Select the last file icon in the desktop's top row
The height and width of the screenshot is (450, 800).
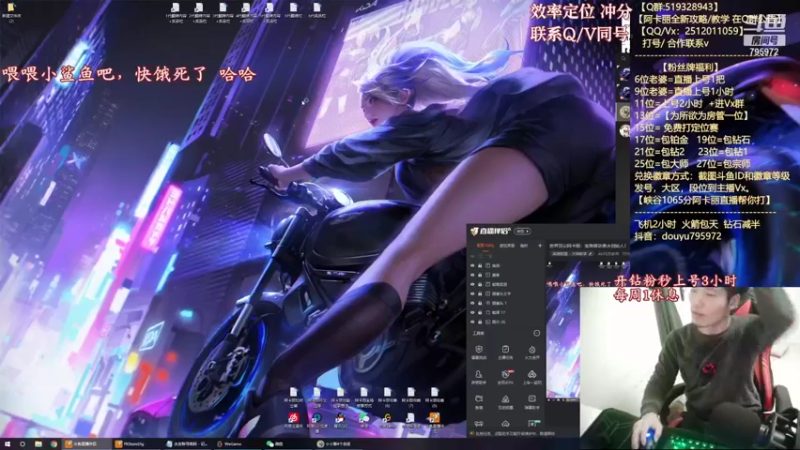coord(317,11)
